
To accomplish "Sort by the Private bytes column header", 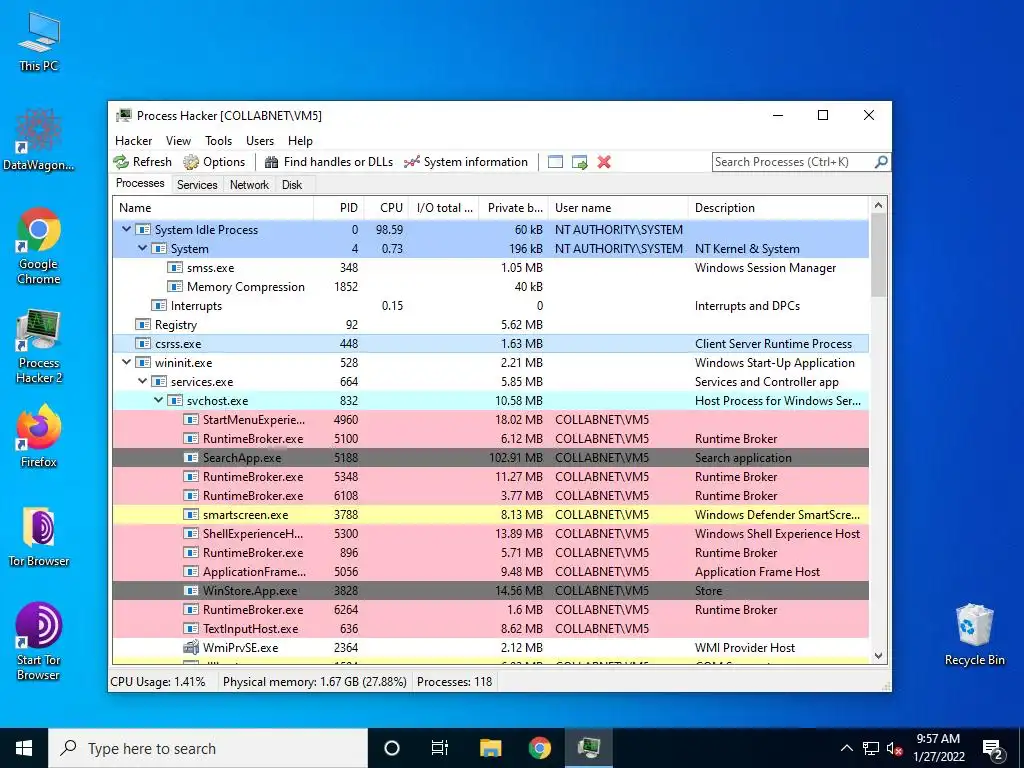I will 513,208.
